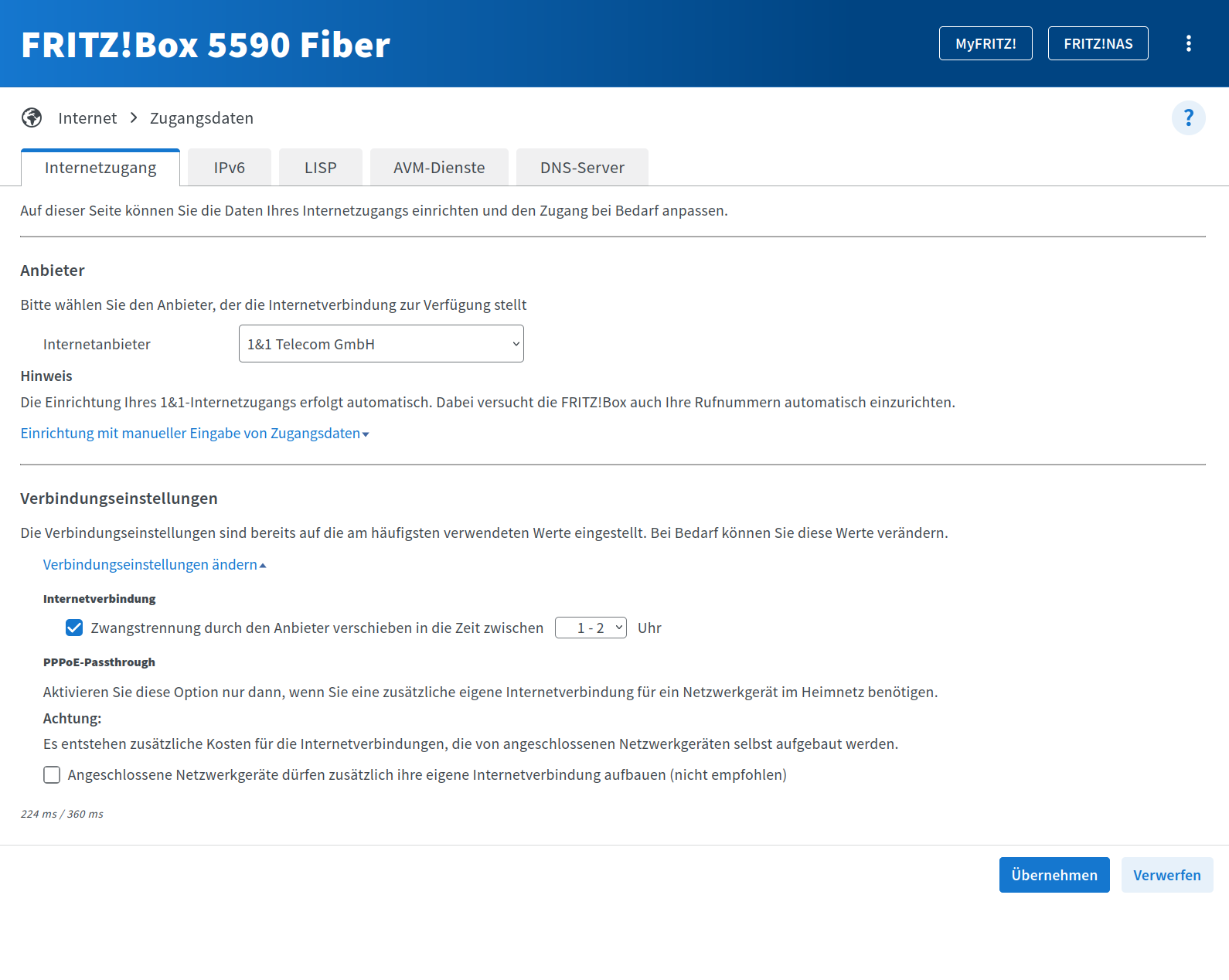The image size is (1229, 980).
Task: Click the Internet breadcrumb link
Action: click(87, 118)
